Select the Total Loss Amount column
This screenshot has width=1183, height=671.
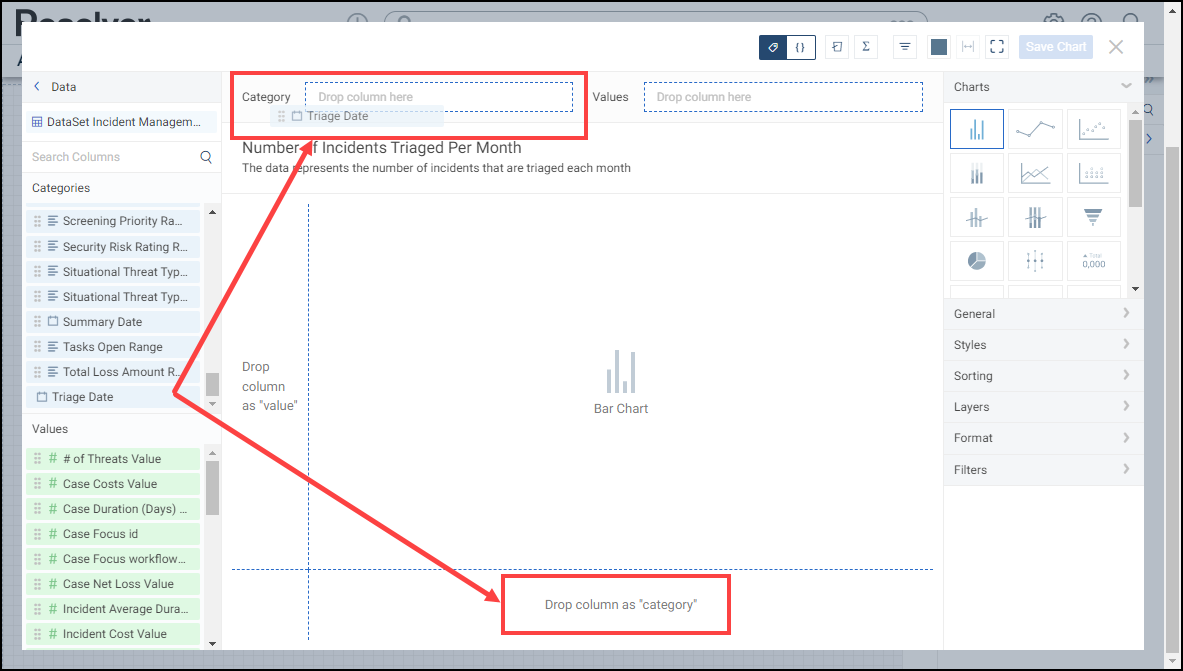tap(113, 372)
